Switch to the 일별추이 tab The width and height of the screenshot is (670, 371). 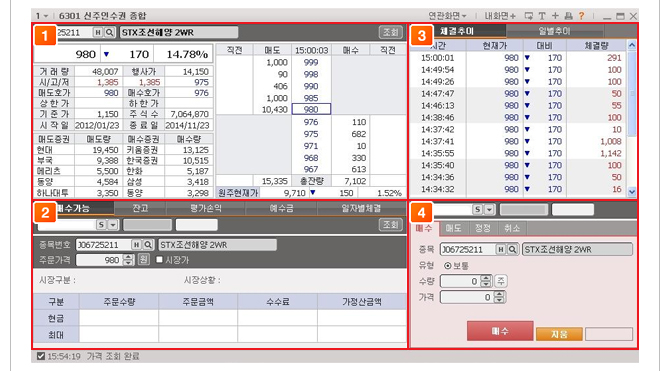point(554,31)
